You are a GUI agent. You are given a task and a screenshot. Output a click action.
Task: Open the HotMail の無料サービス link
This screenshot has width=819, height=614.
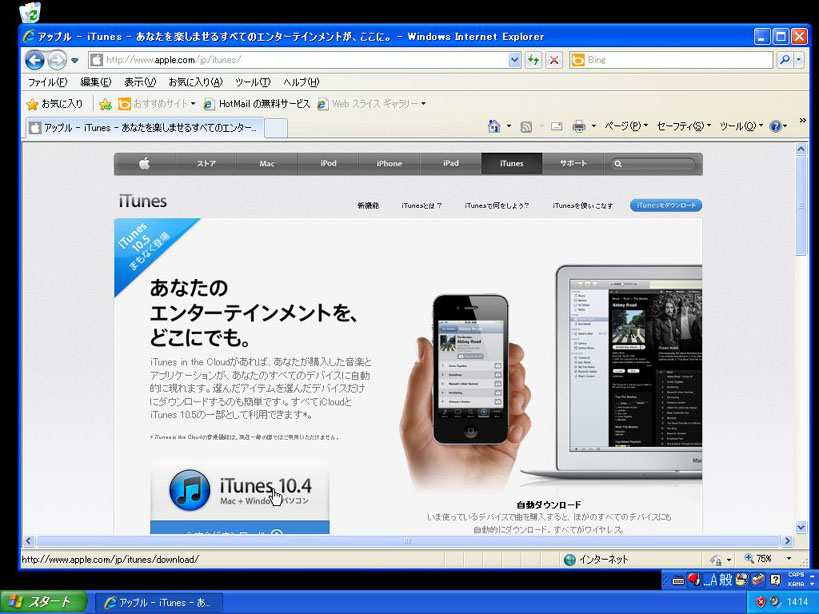click(256, 104)
